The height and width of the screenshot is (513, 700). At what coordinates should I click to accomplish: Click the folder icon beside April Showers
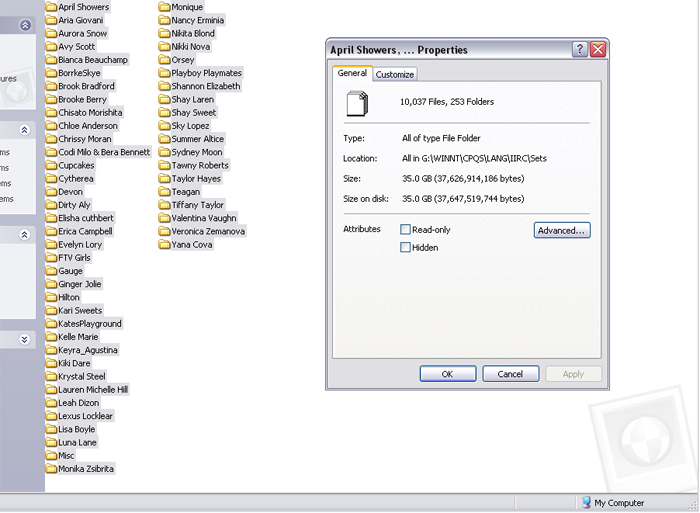52,7
